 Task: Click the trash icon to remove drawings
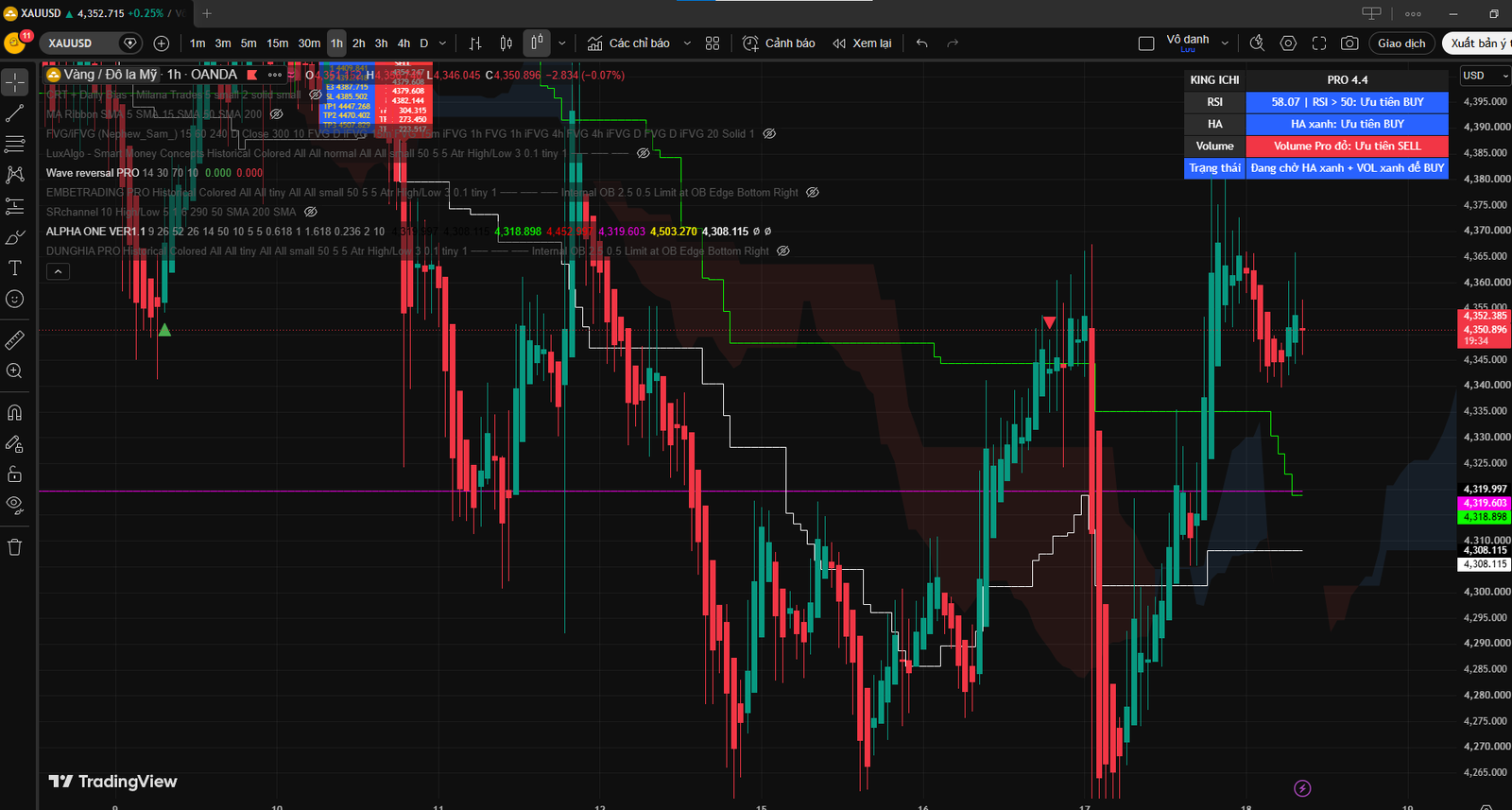tap(15, 547)
